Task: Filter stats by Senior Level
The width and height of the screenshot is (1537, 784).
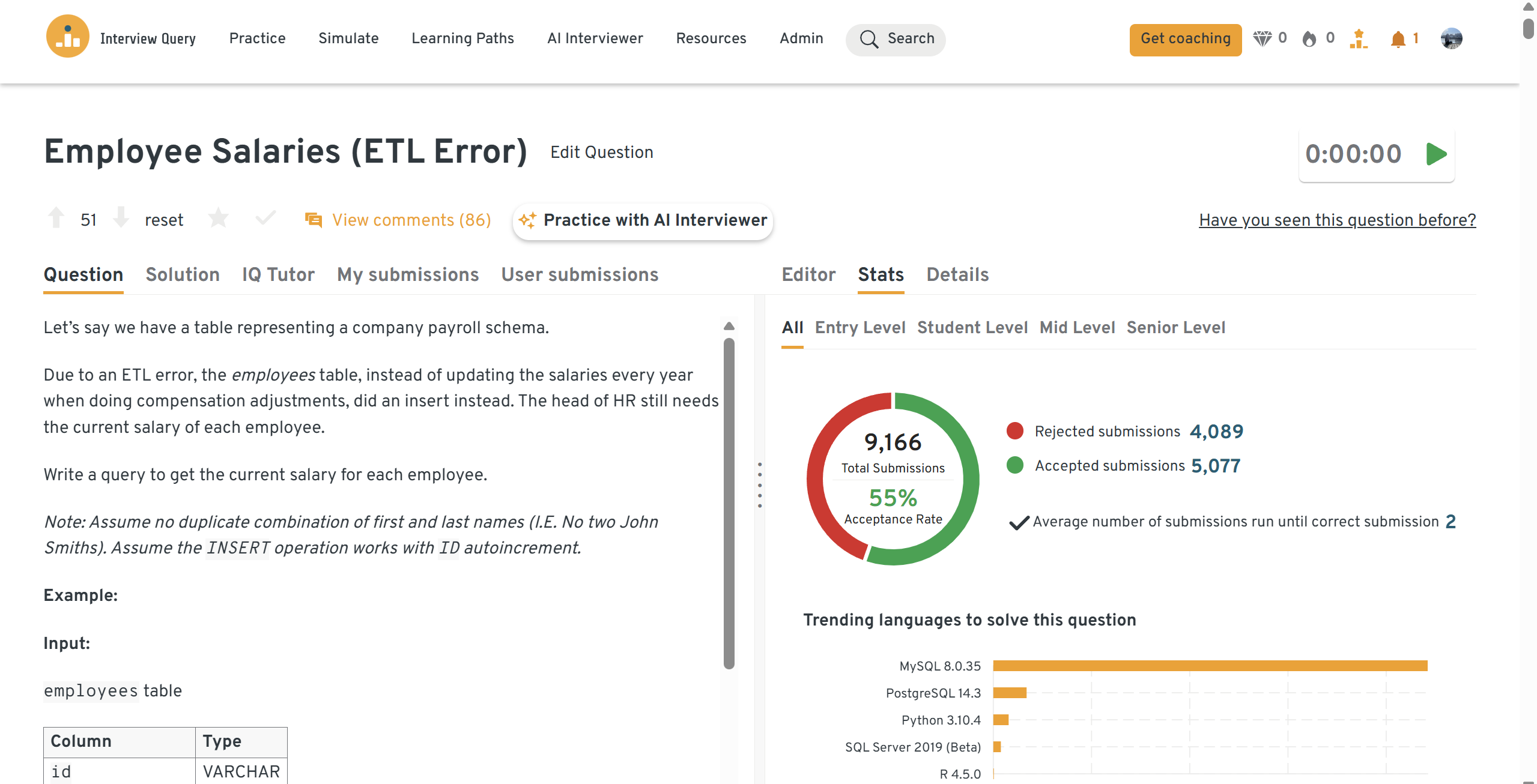Action: point(1175,328)
